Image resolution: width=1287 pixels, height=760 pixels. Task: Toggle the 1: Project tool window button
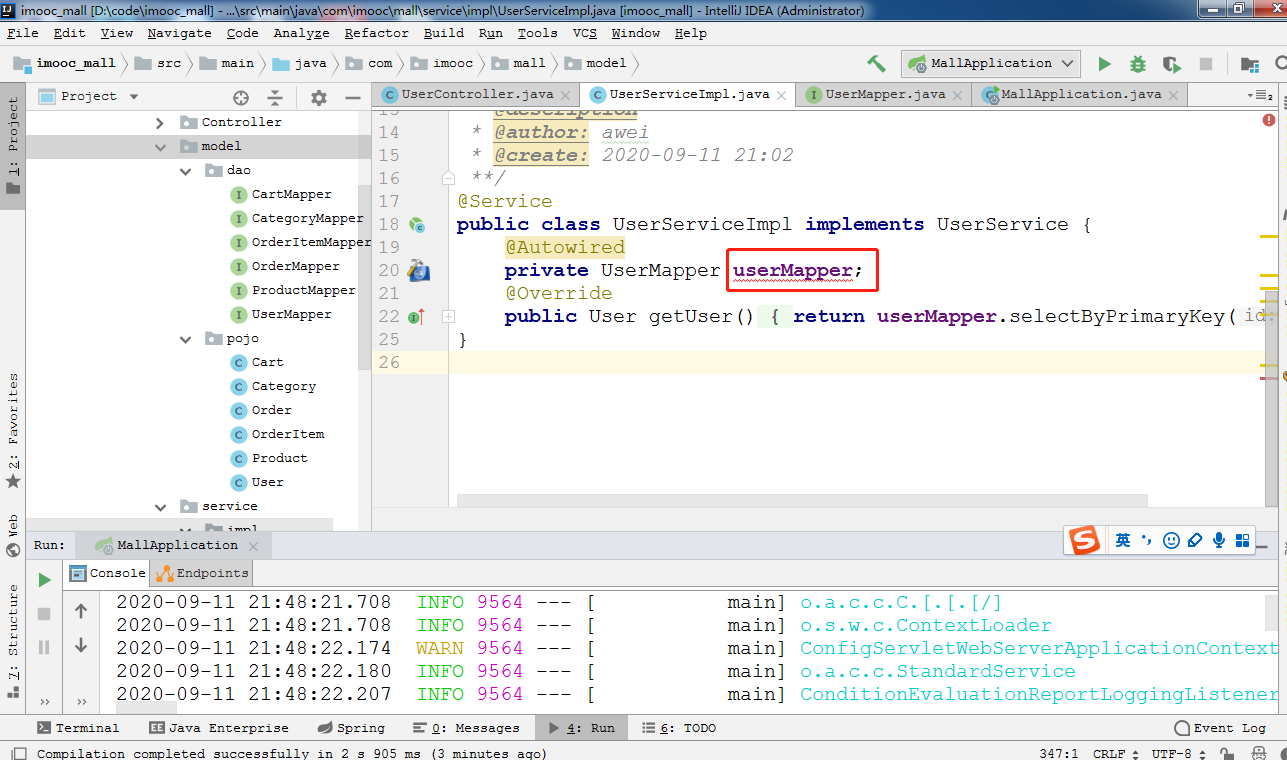13,148
